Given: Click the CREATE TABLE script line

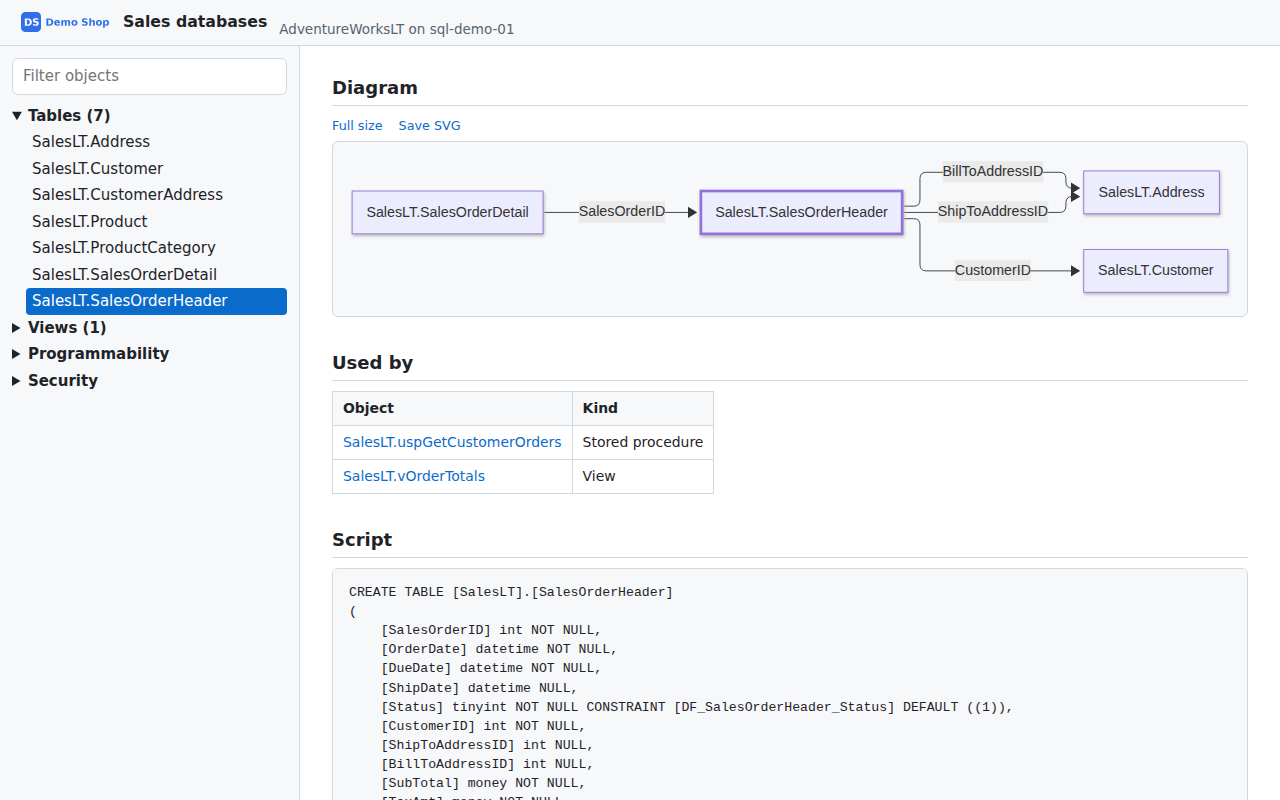Looking at the screenshot, I should [511, 592].
